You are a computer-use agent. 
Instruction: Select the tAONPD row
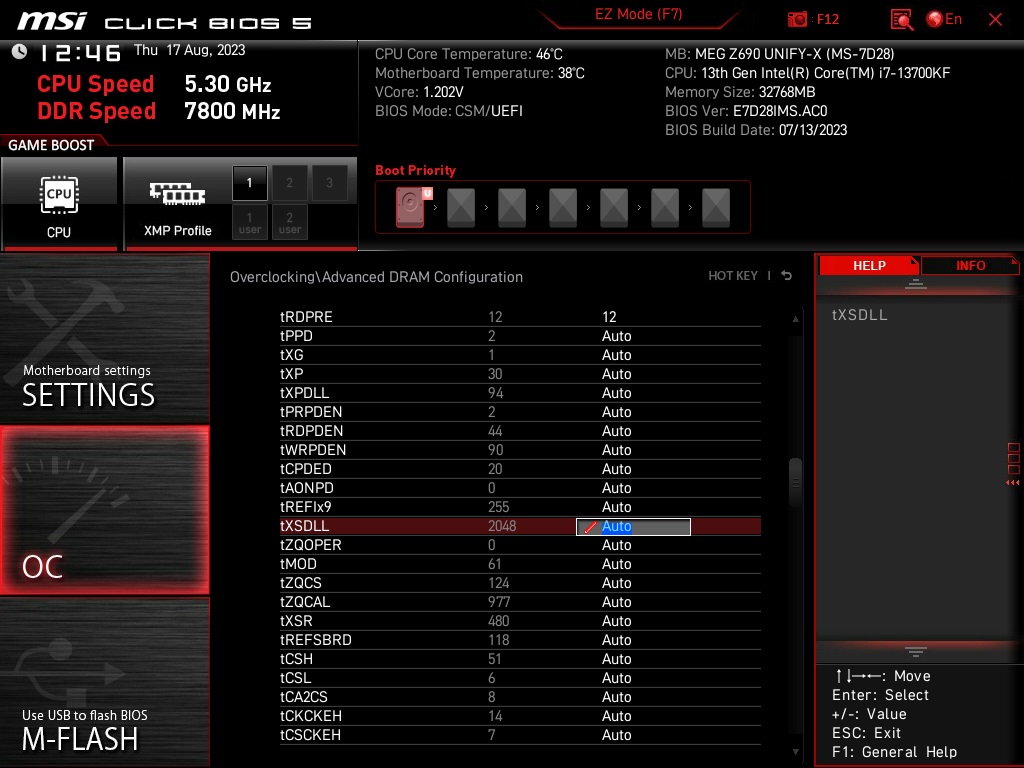(520, 488)
